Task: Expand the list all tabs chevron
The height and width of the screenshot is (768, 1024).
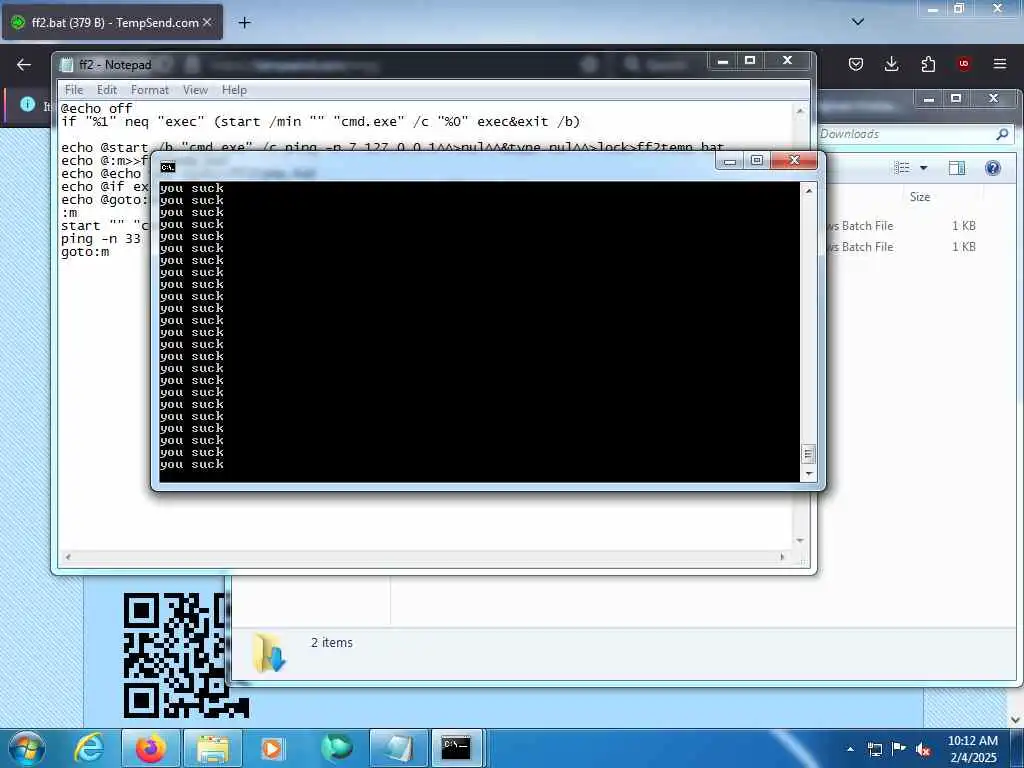Action: click(858, 22)
